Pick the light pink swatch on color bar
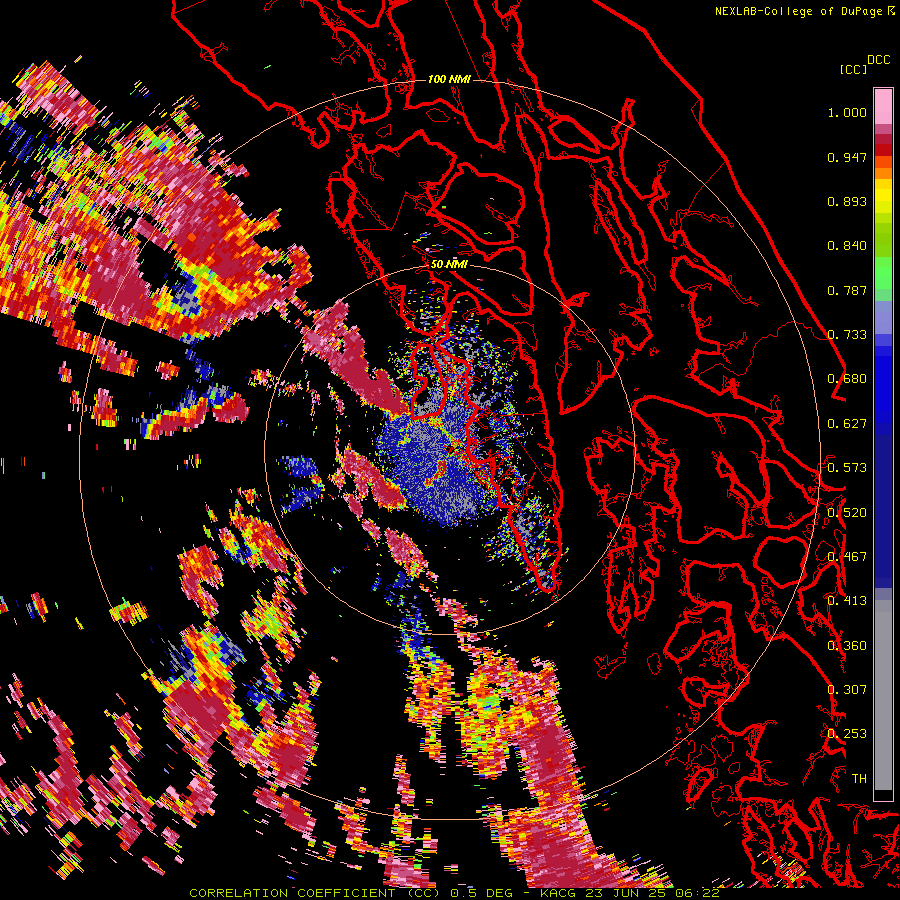This screenshot has width=900, height=900. coord(883,106)
